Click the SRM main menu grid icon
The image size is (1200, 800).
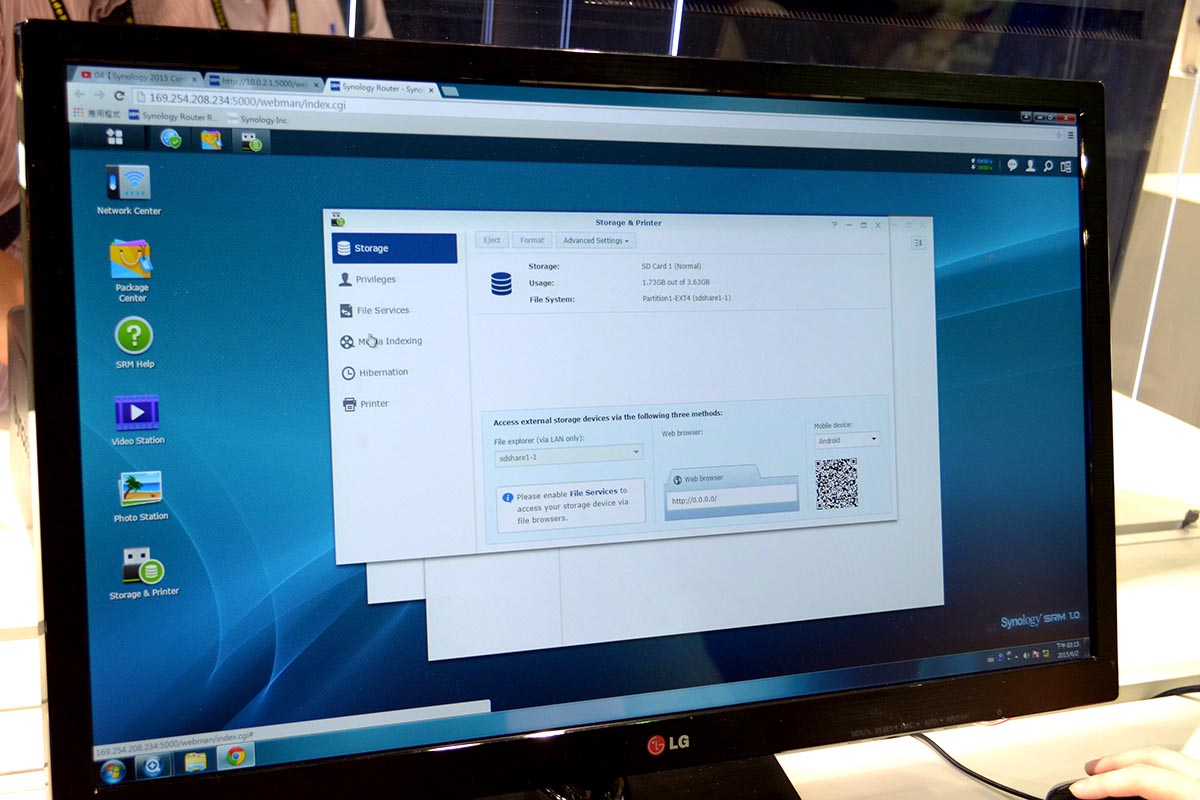click(115, 137)
